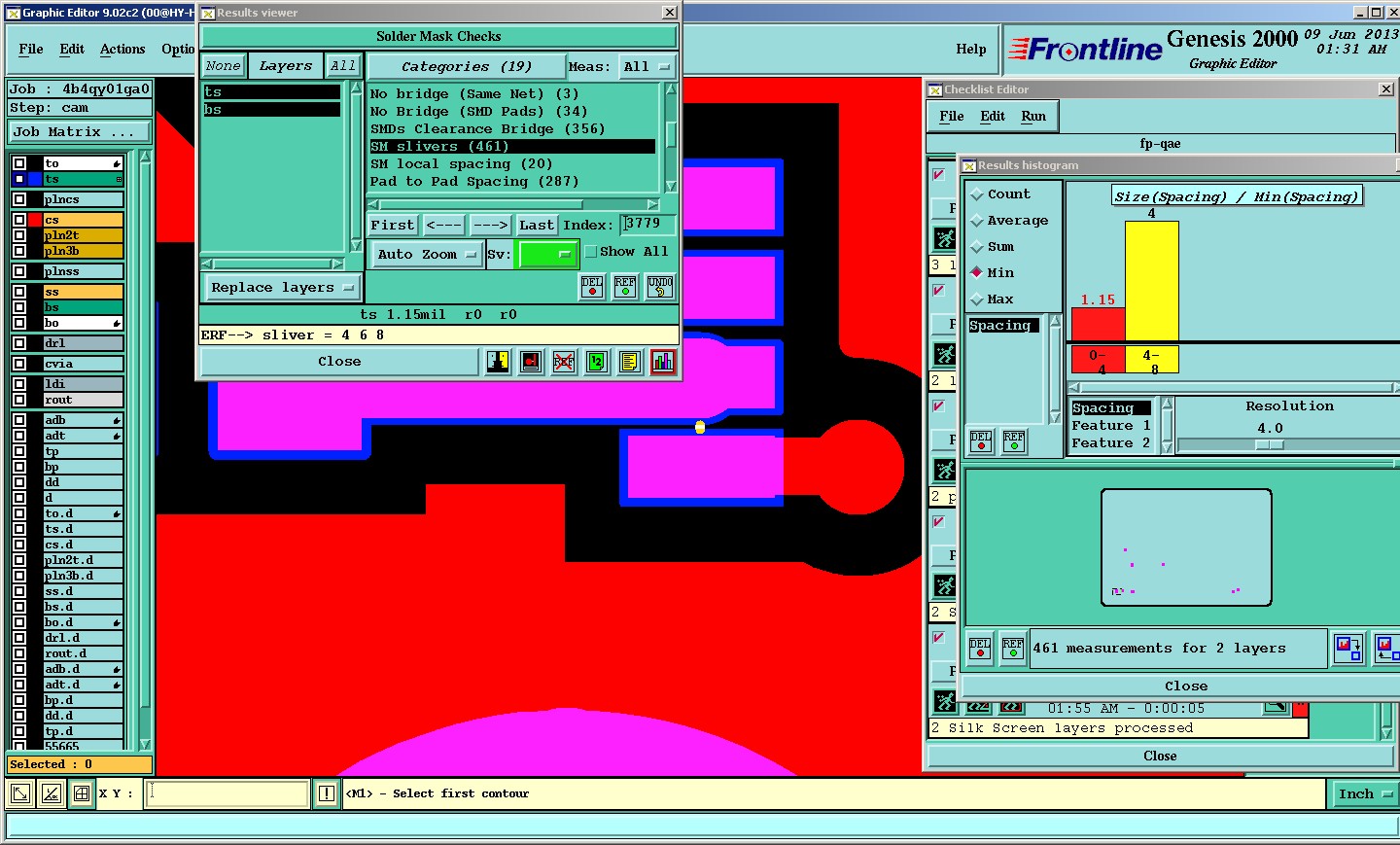Open Run menu in Checklist Editor
1400x845 pixels.
pos(1033,116)
